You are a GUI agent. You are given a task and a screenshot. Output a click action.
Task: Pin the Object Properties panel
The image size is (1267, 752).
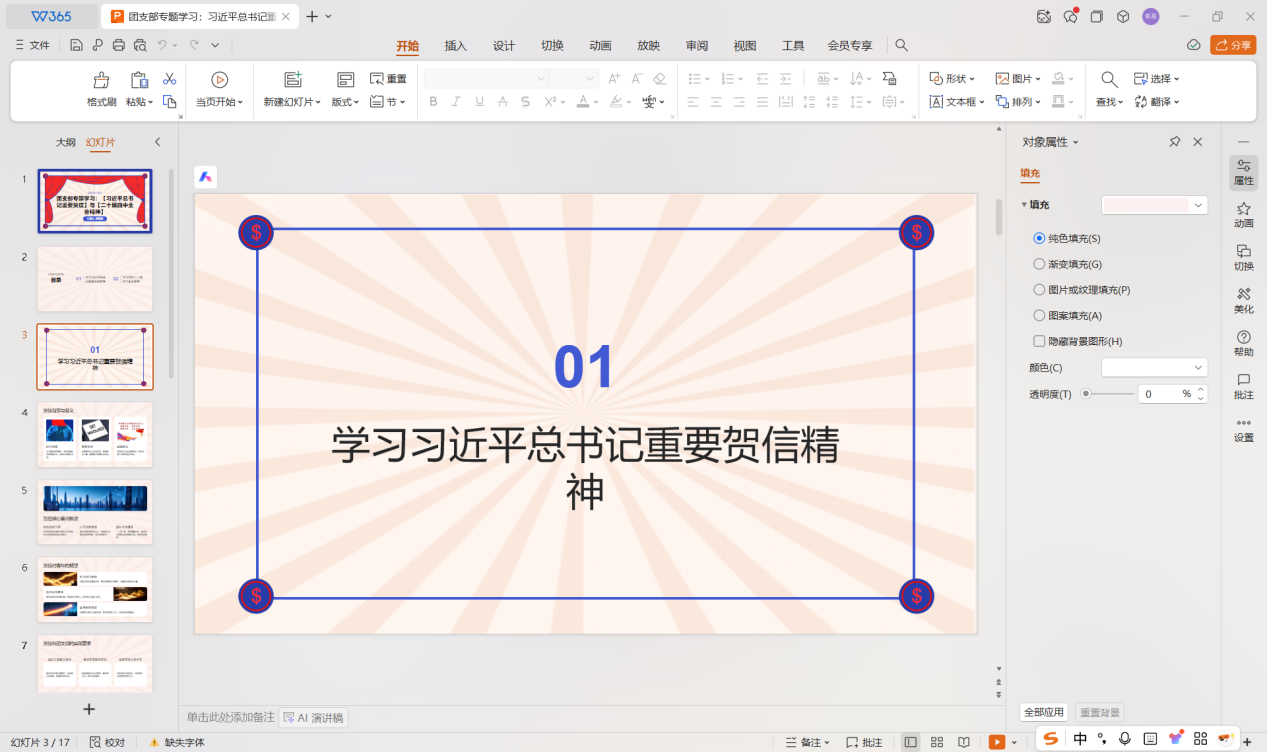[x=1175, y=142]
